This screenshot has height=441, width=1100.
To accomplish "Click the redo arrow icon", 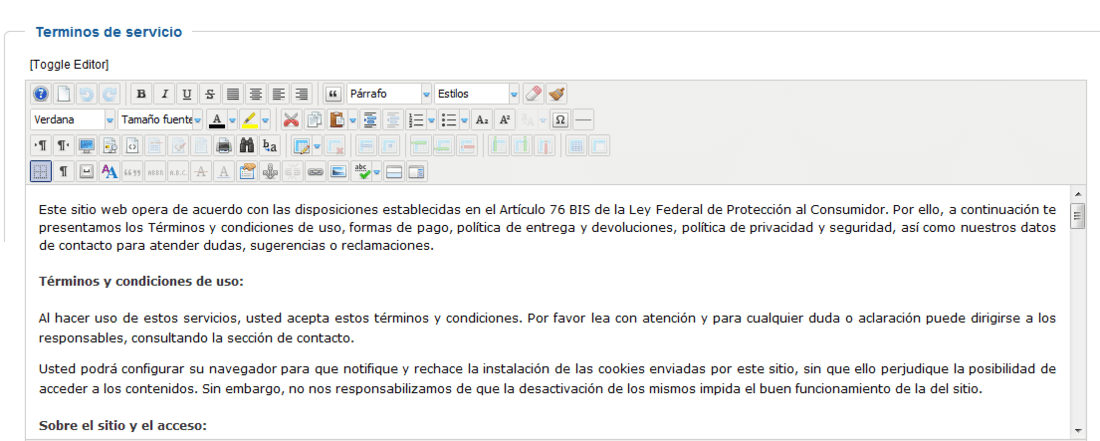I will [109, 93].
